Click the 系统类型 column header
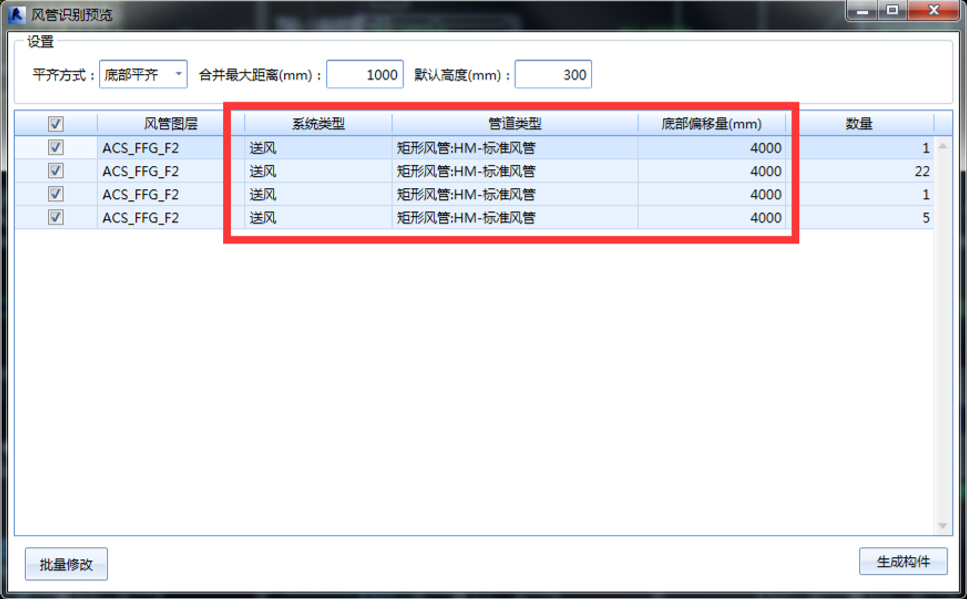 318,124
